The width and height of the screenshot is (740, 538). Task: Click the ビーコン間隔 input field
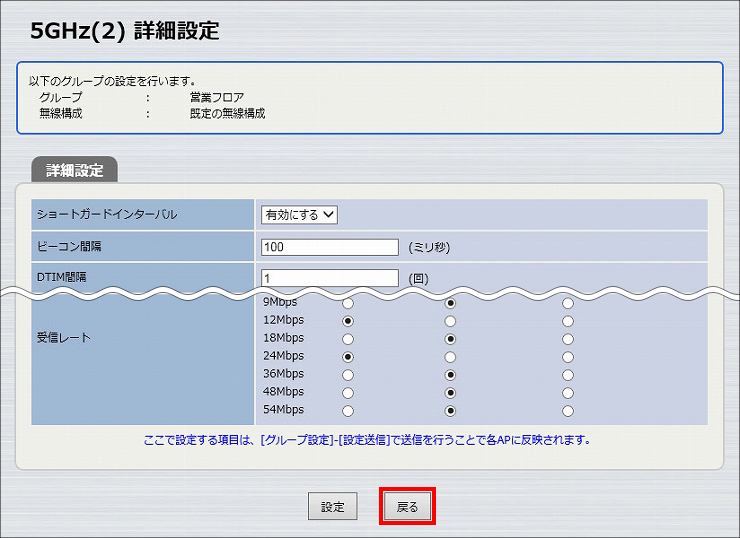coord(330,247)
